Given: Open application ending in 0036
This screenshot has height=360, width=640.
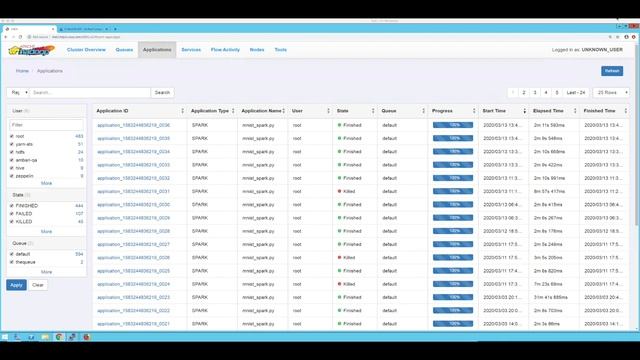Looking at the screenshot, I should 133,125.
